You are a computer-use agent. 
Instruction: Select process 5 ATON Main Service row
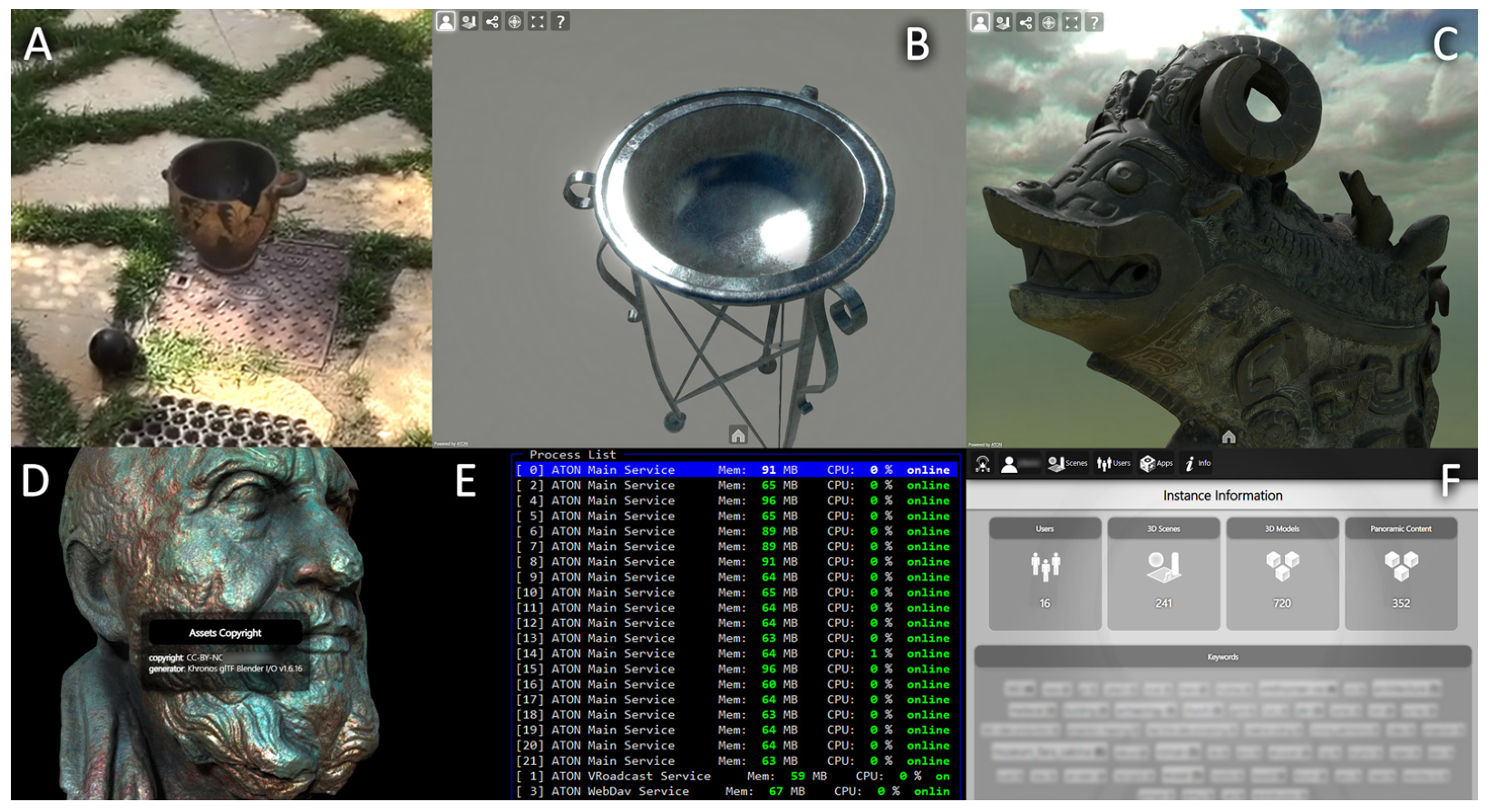[x=735, y=516]
